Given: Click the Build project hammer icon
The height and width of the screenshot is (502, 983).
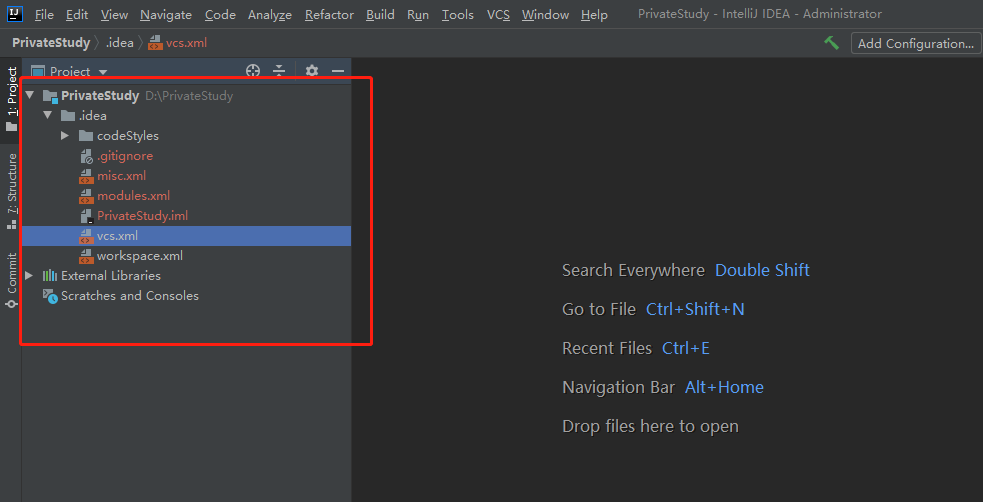Looking at the screenshot, I should coord(831,43).
